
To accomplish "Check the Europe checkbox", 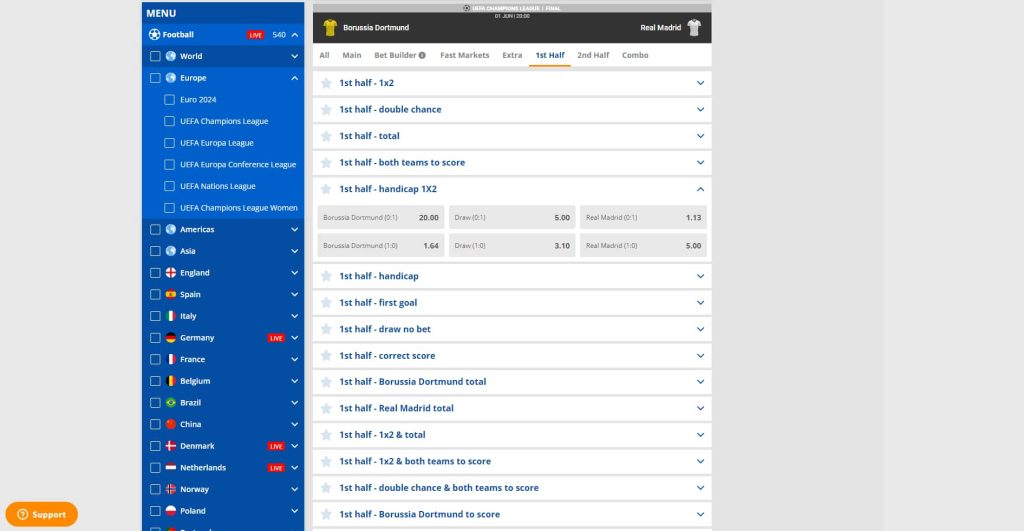I will coord(155,78).
